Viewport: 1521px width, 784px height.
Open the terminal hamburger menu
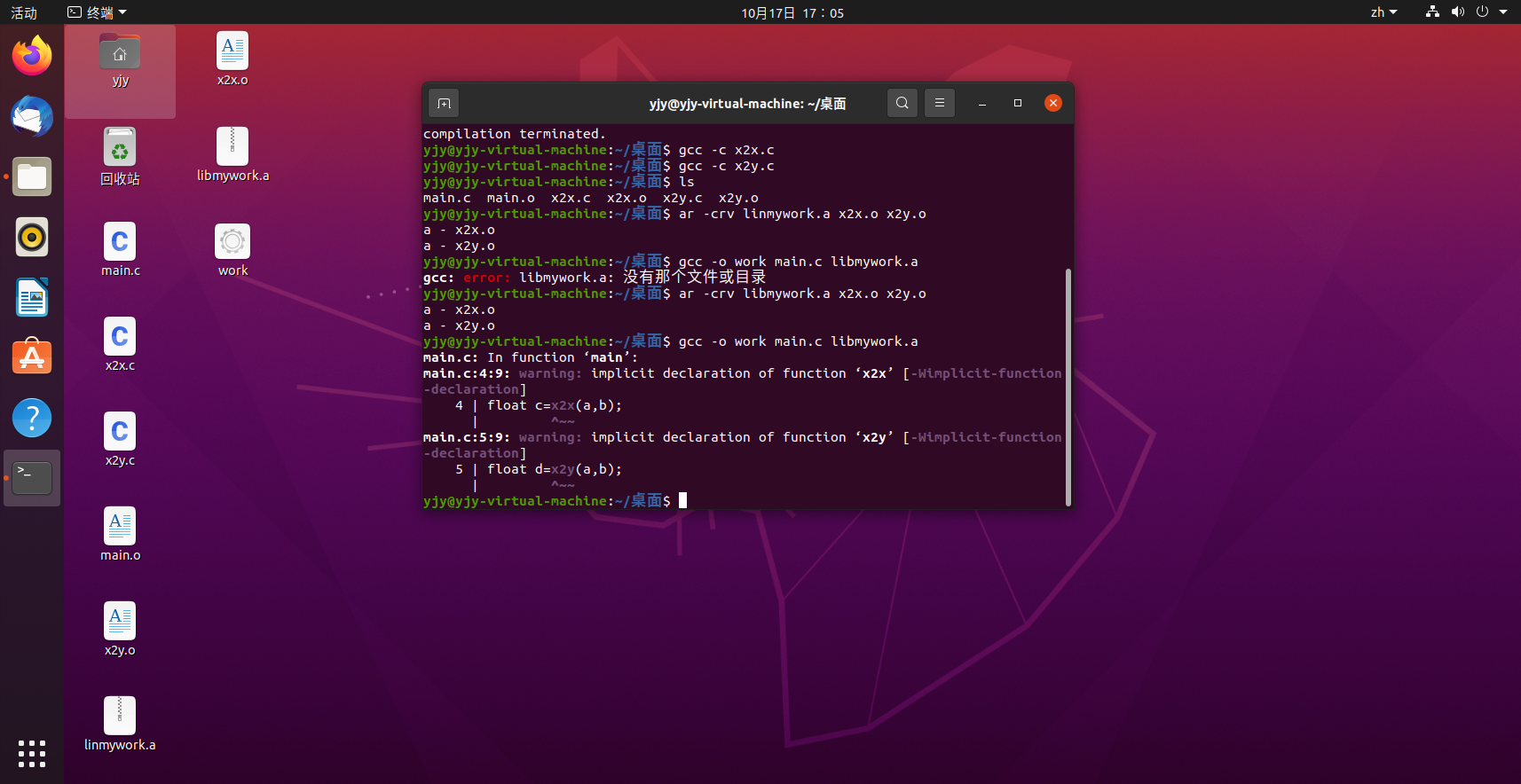(940, 103)
